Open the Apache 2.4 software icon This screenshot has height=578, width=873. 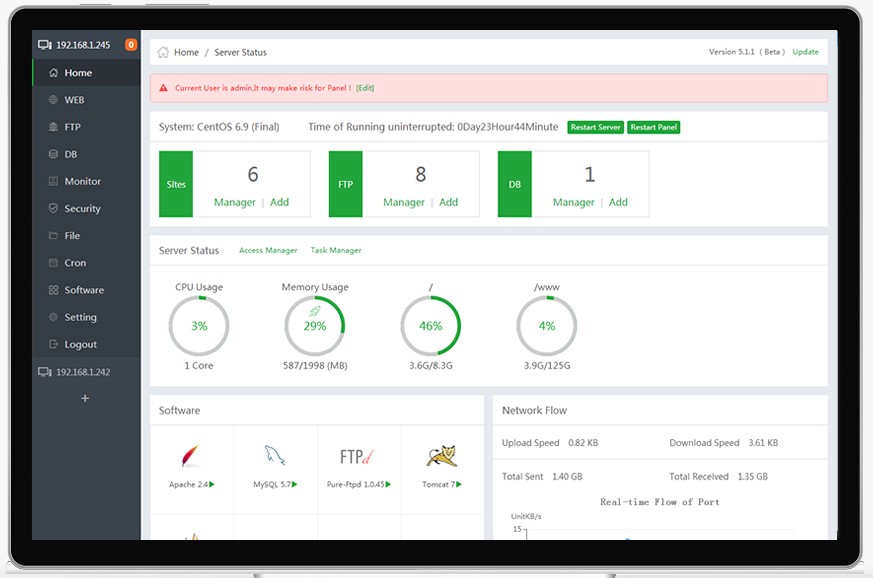click(190, 455)
